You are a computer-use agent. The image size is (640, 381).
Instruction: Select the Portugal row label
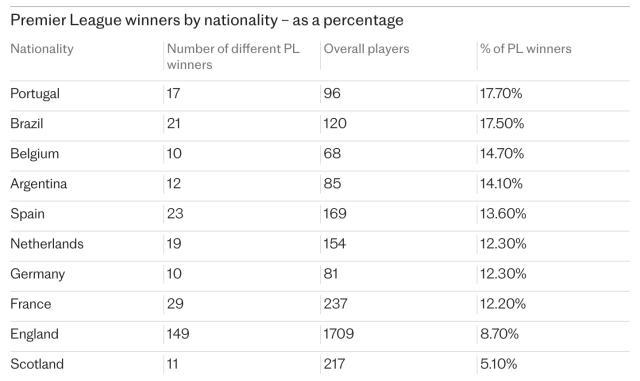(35, 94)
